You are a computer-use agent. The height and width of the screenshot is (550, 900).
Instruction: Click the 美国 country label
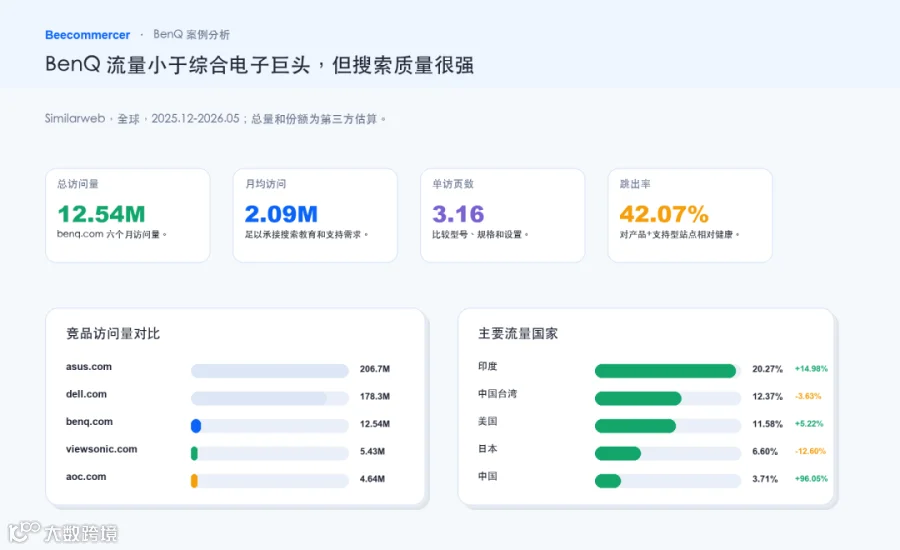(x=488, y=421)
